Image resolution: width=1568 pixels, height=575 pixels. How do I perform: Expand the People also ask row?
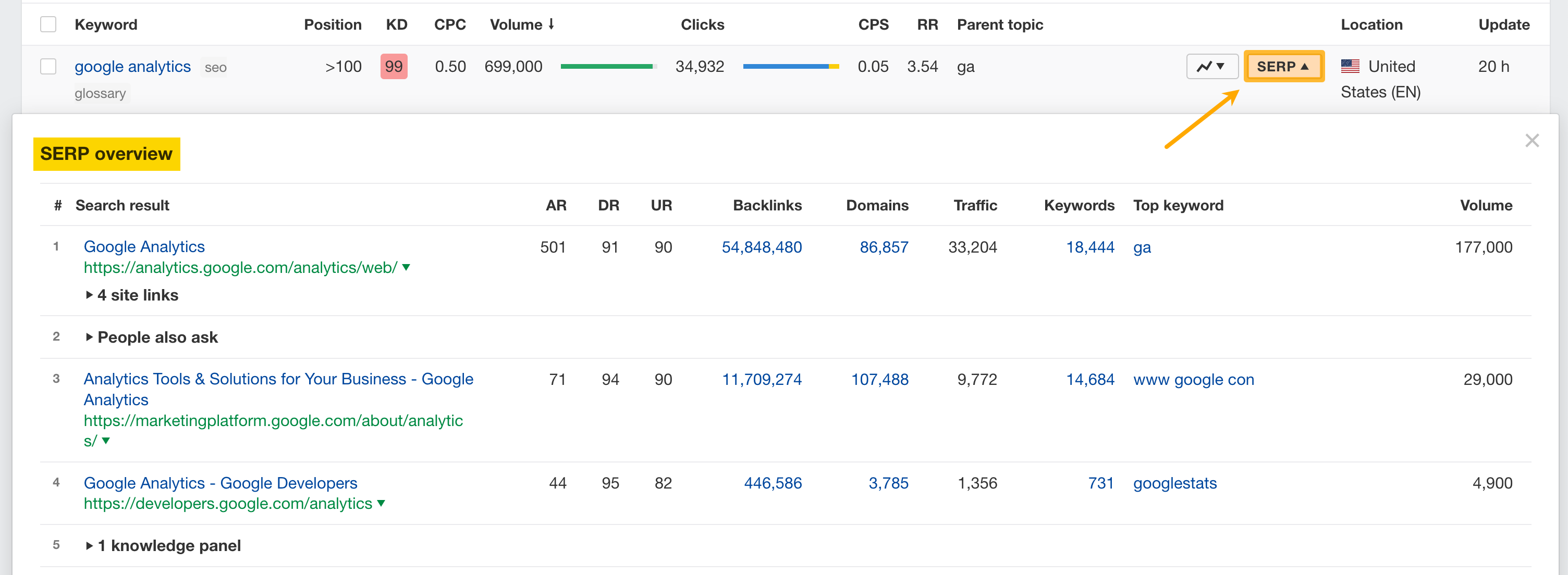(x=152, y=337)
